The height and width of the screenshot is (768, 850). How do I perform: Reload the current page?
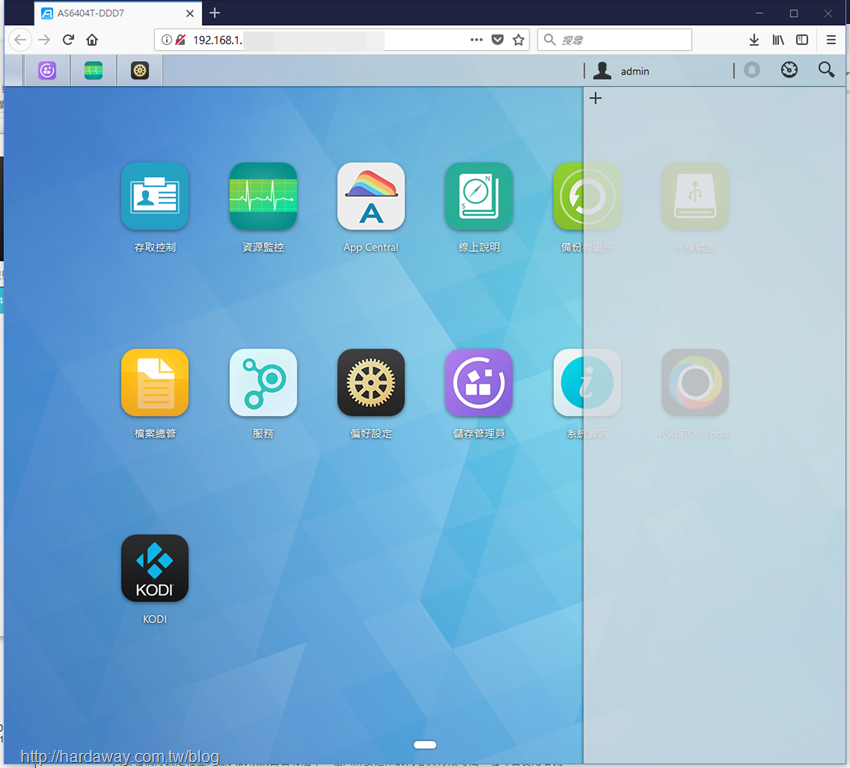point(68,40)
